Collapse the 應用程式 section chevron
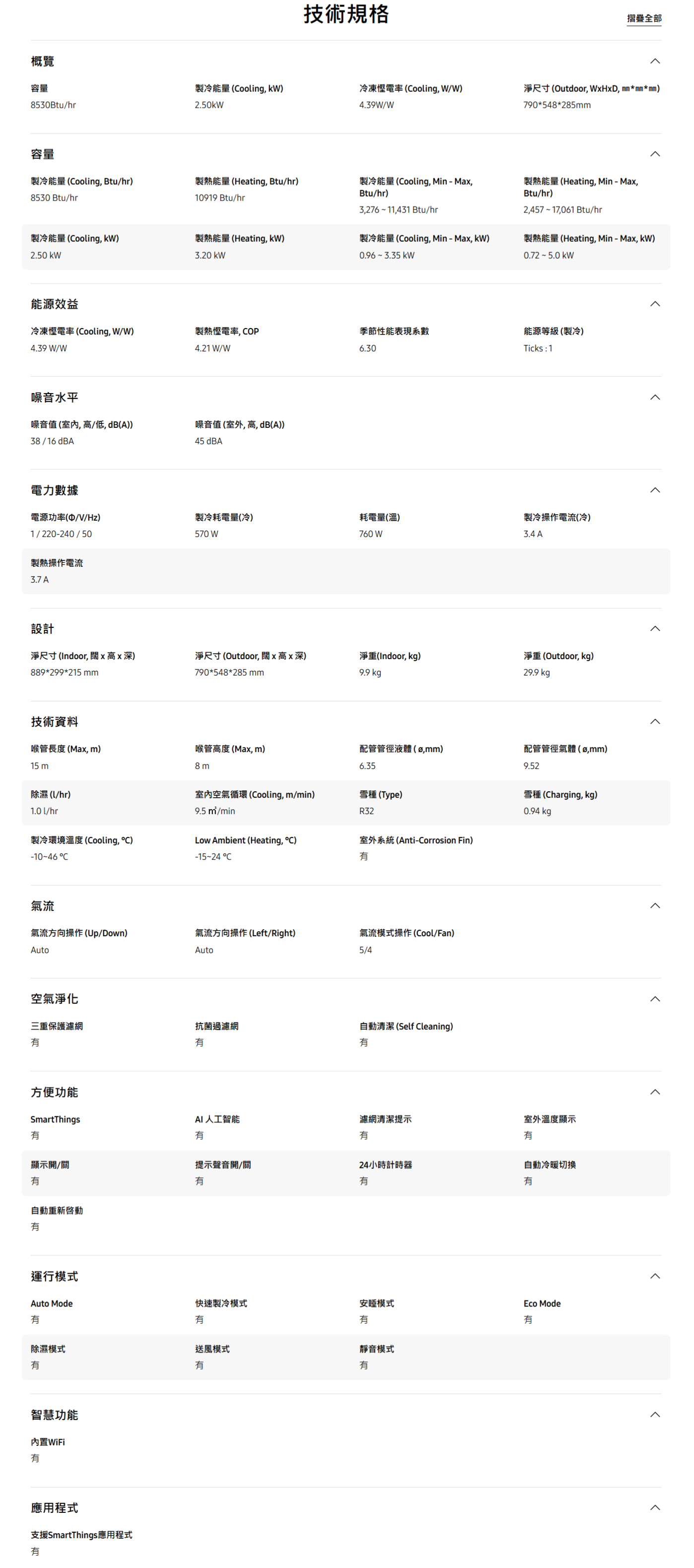 (x=654, y=1508)
